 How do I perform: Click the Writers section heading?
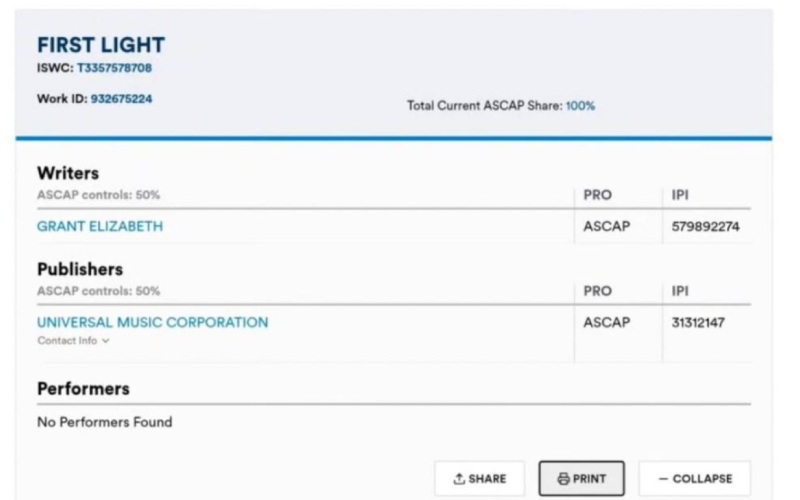tap(68, 173)
